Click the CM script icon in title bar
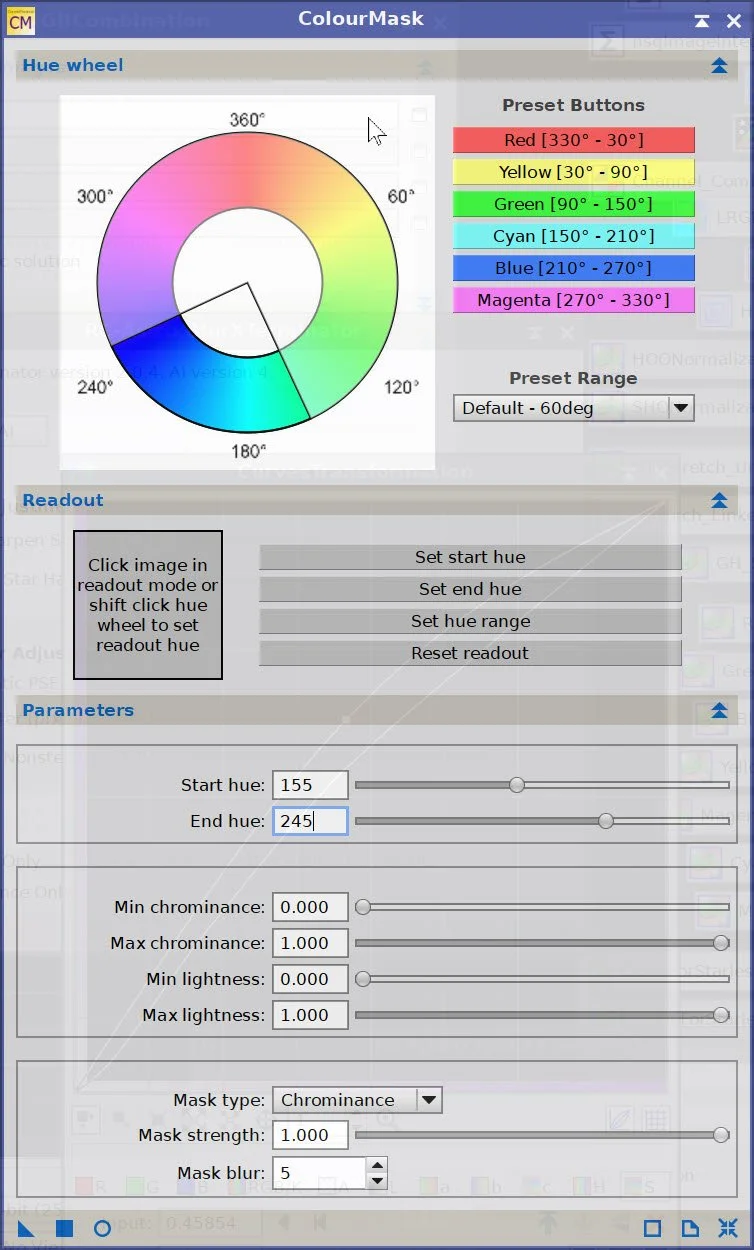 coord(20,19)
